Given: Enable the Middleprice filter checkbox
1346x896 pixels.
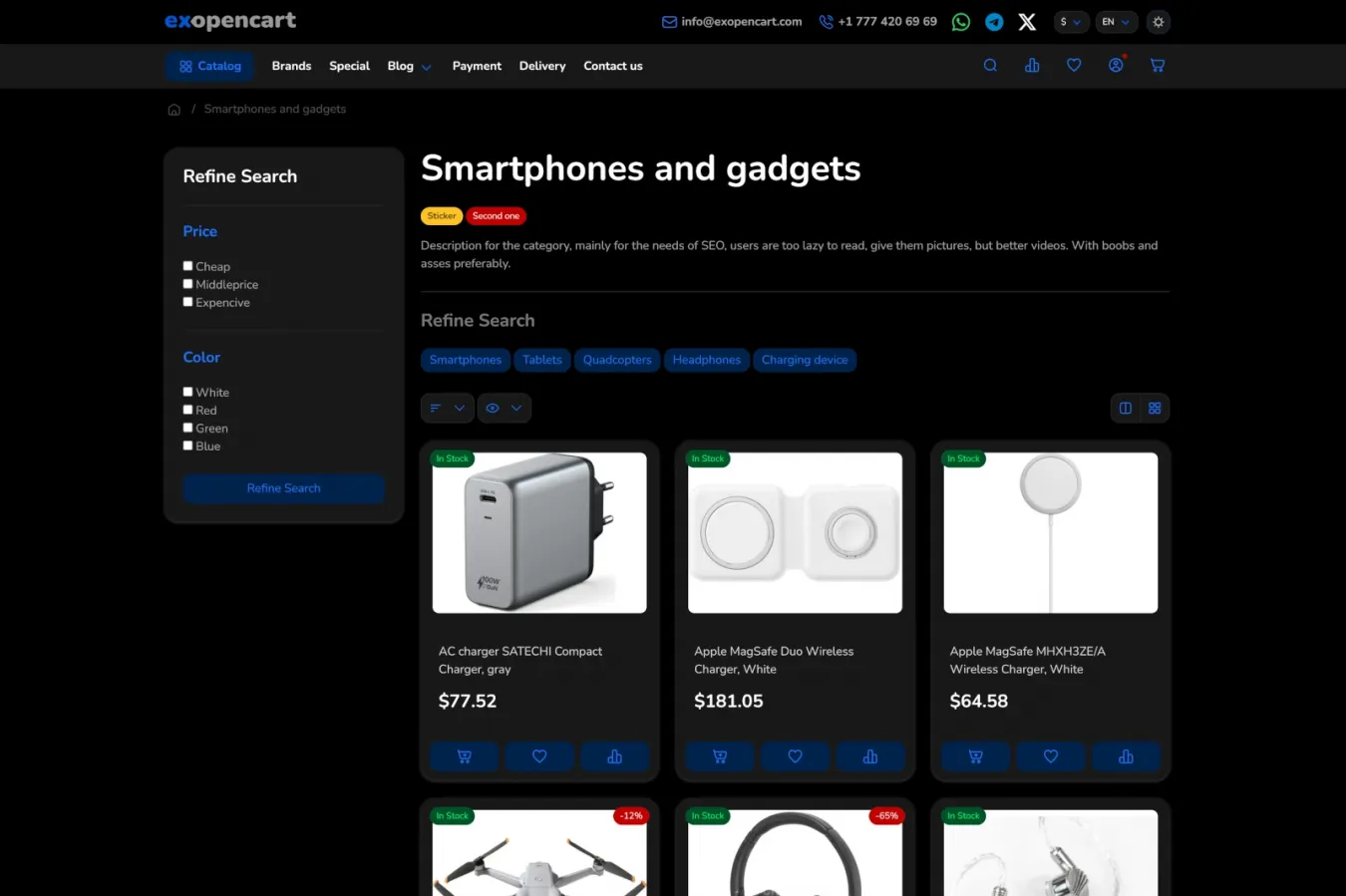Looking at the screenshot, I should point(187,284).
